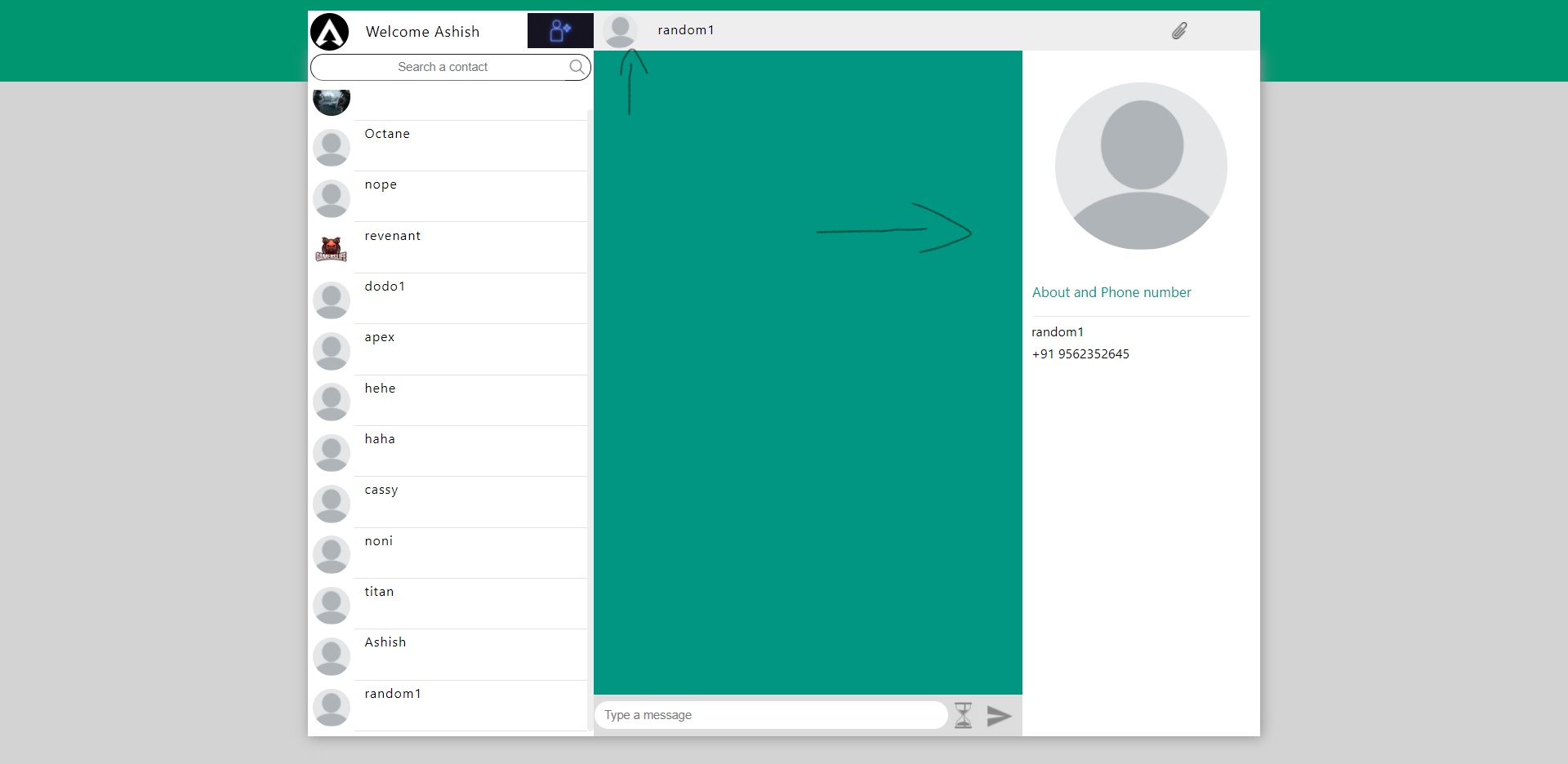This screenshot has height=764, width=1568.
Task: Click the phone number +91 9562352645
Action: click(1080, 353)
